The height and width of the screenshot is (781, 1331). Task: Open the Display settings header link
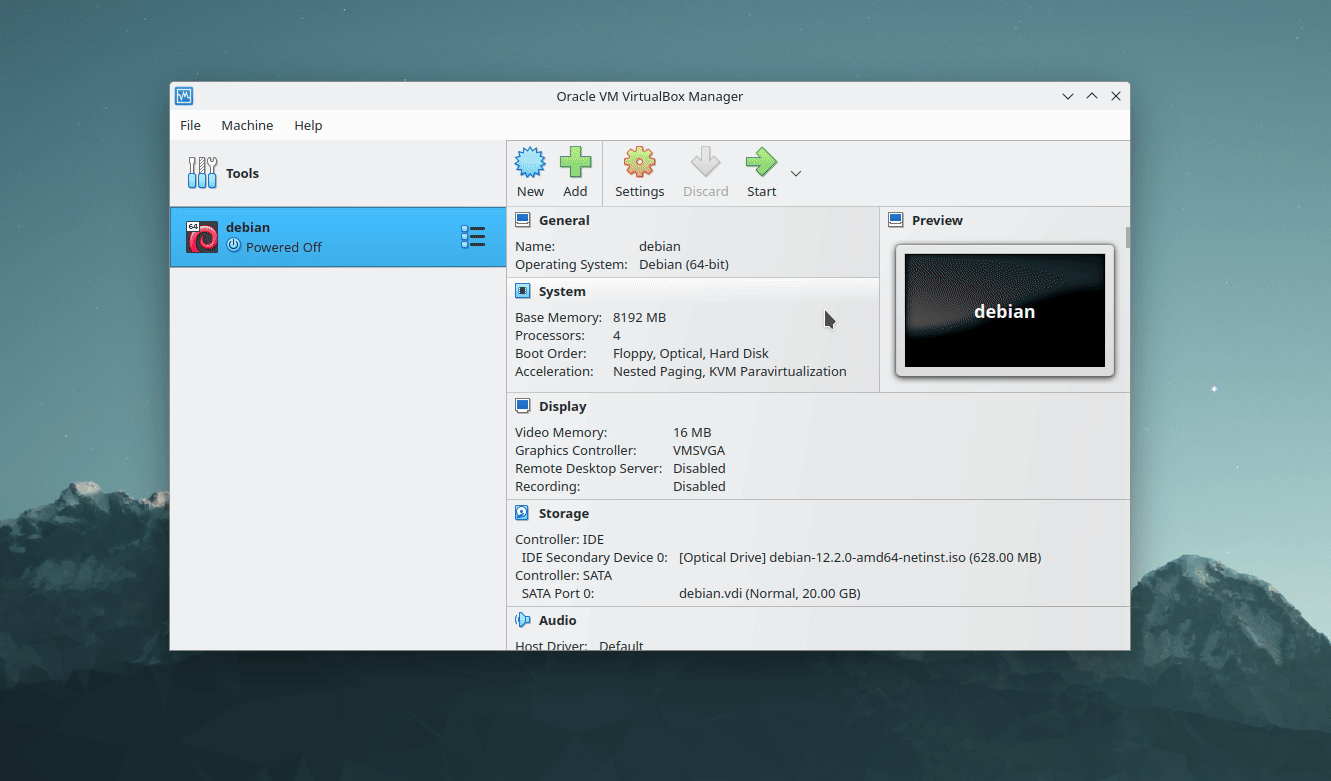[563, 406]
